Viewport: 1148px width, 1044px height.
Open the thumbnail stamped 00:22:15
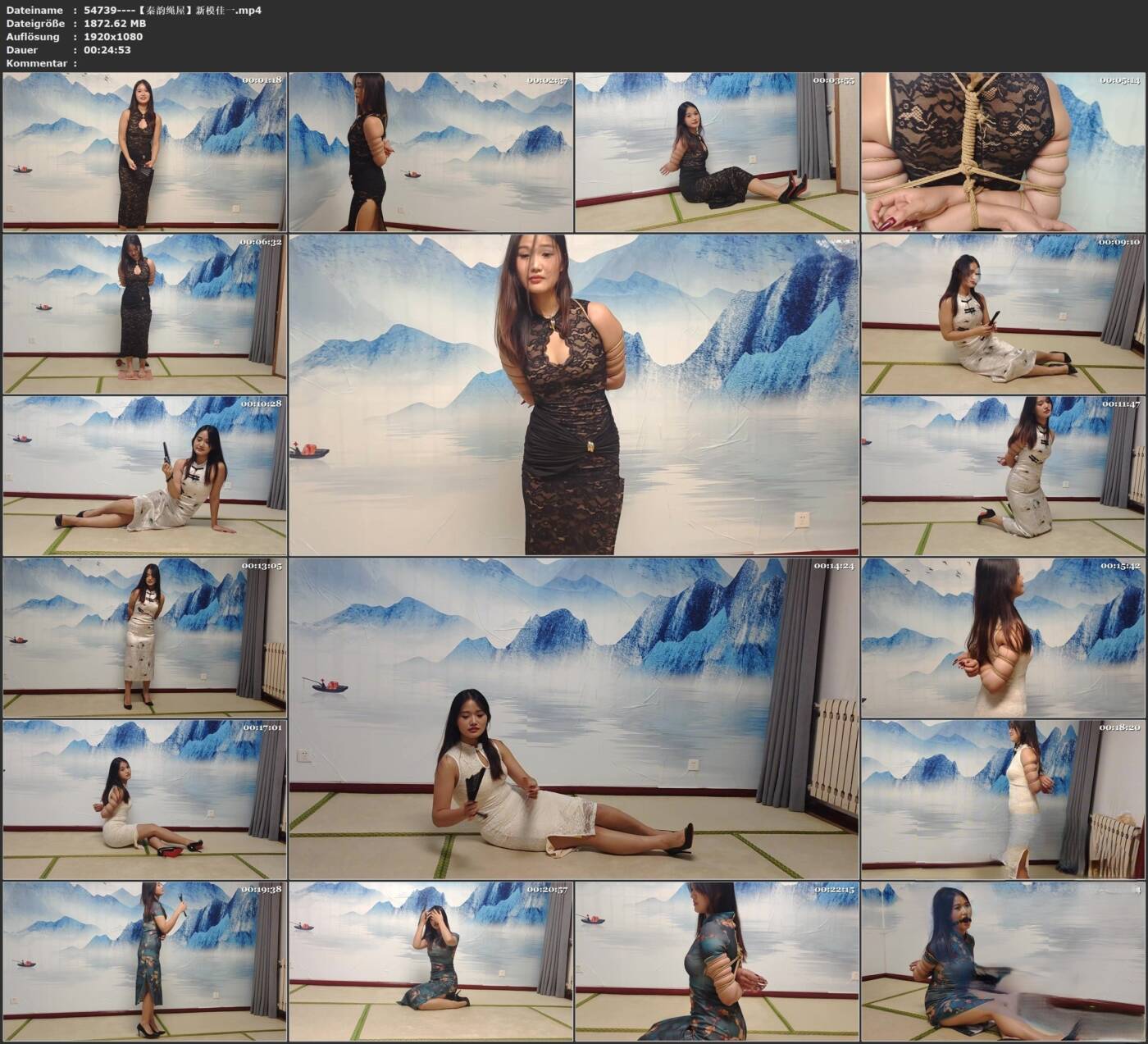point(717,962)
